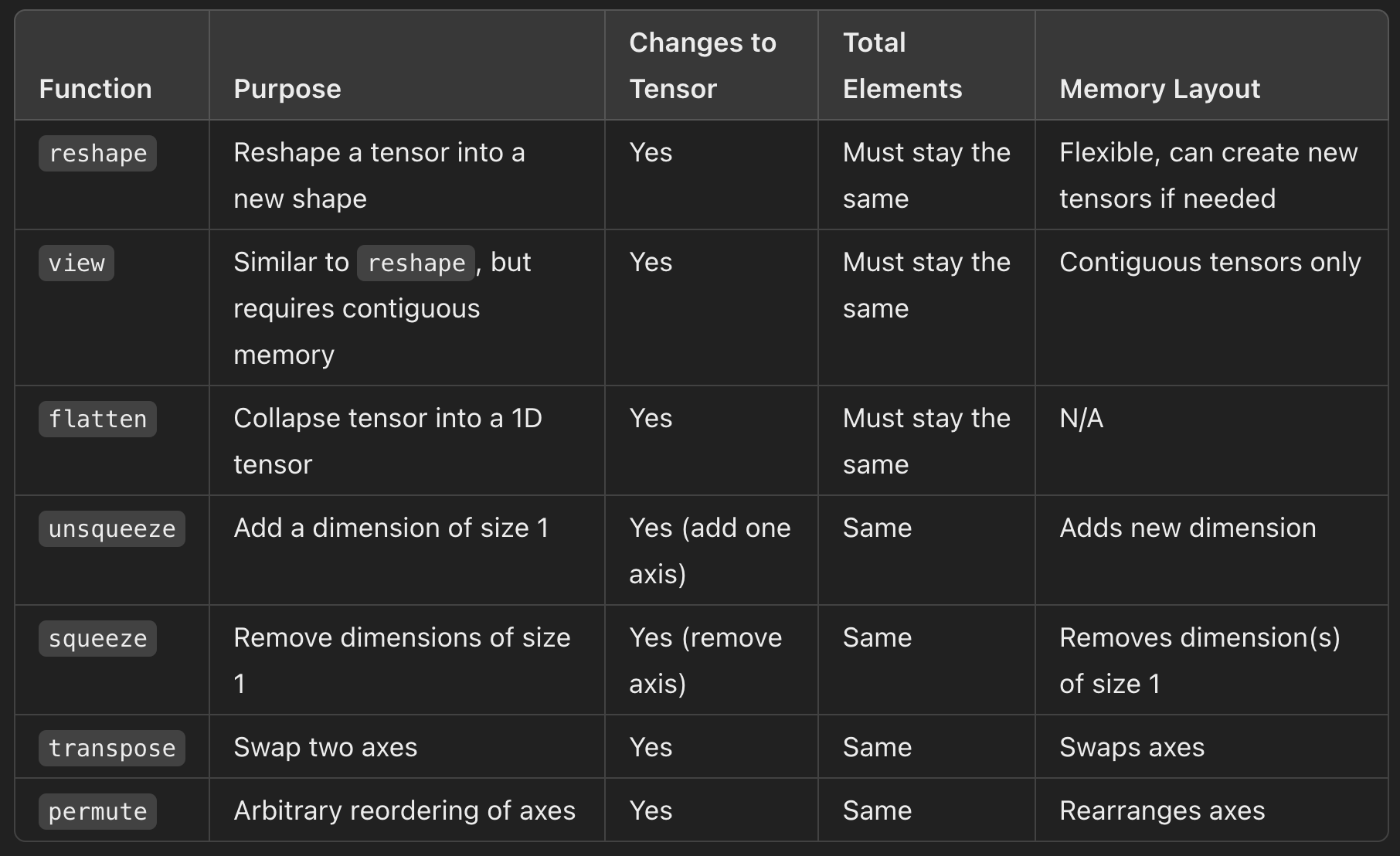Select the 'Rearranges axes' cell
This screenshot has height=856, width=1400.
pyautogui.click(x=1162, y=810)
